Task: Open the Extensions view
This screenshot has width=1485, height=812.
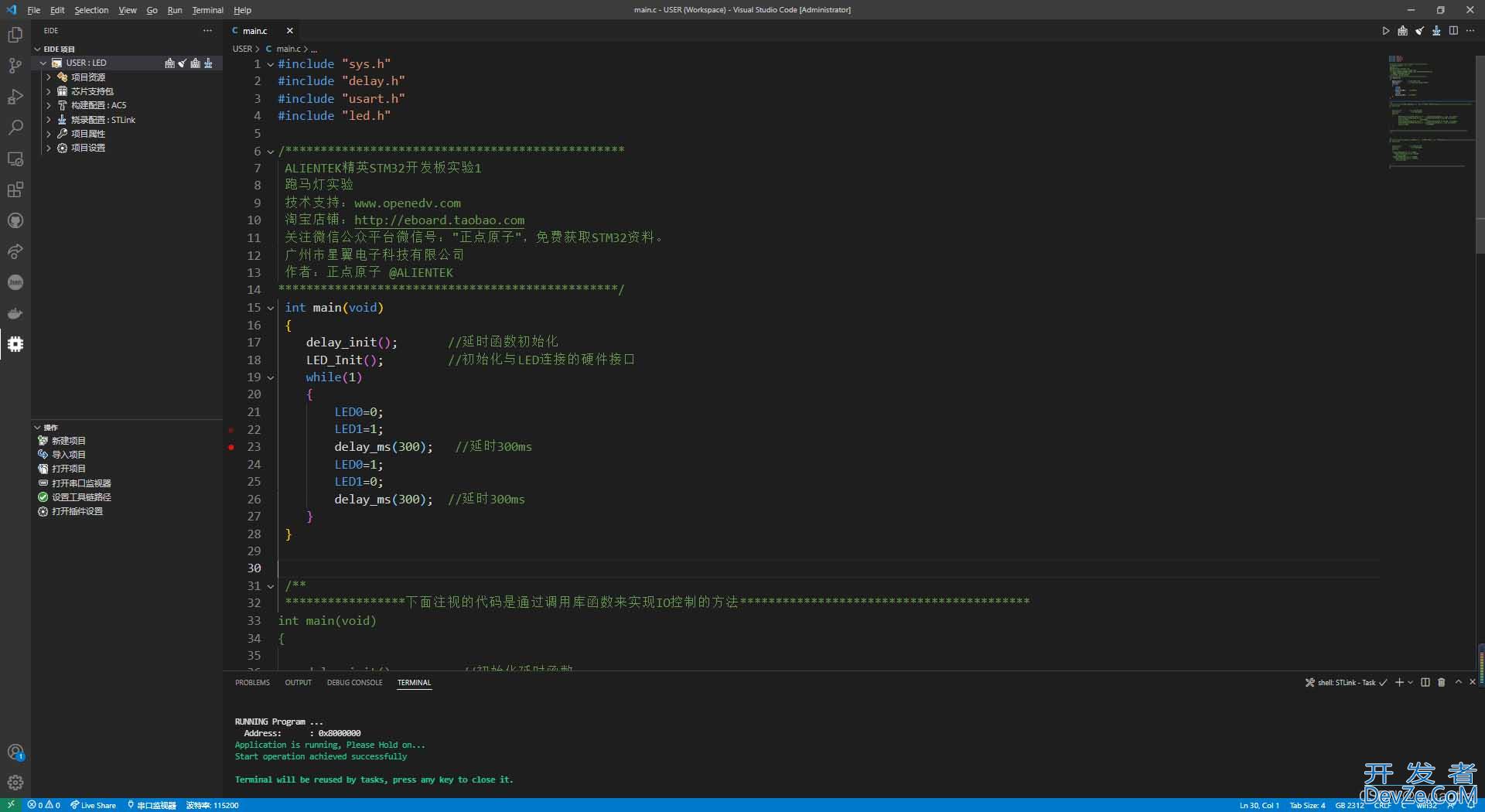Action: click(15, 189)
